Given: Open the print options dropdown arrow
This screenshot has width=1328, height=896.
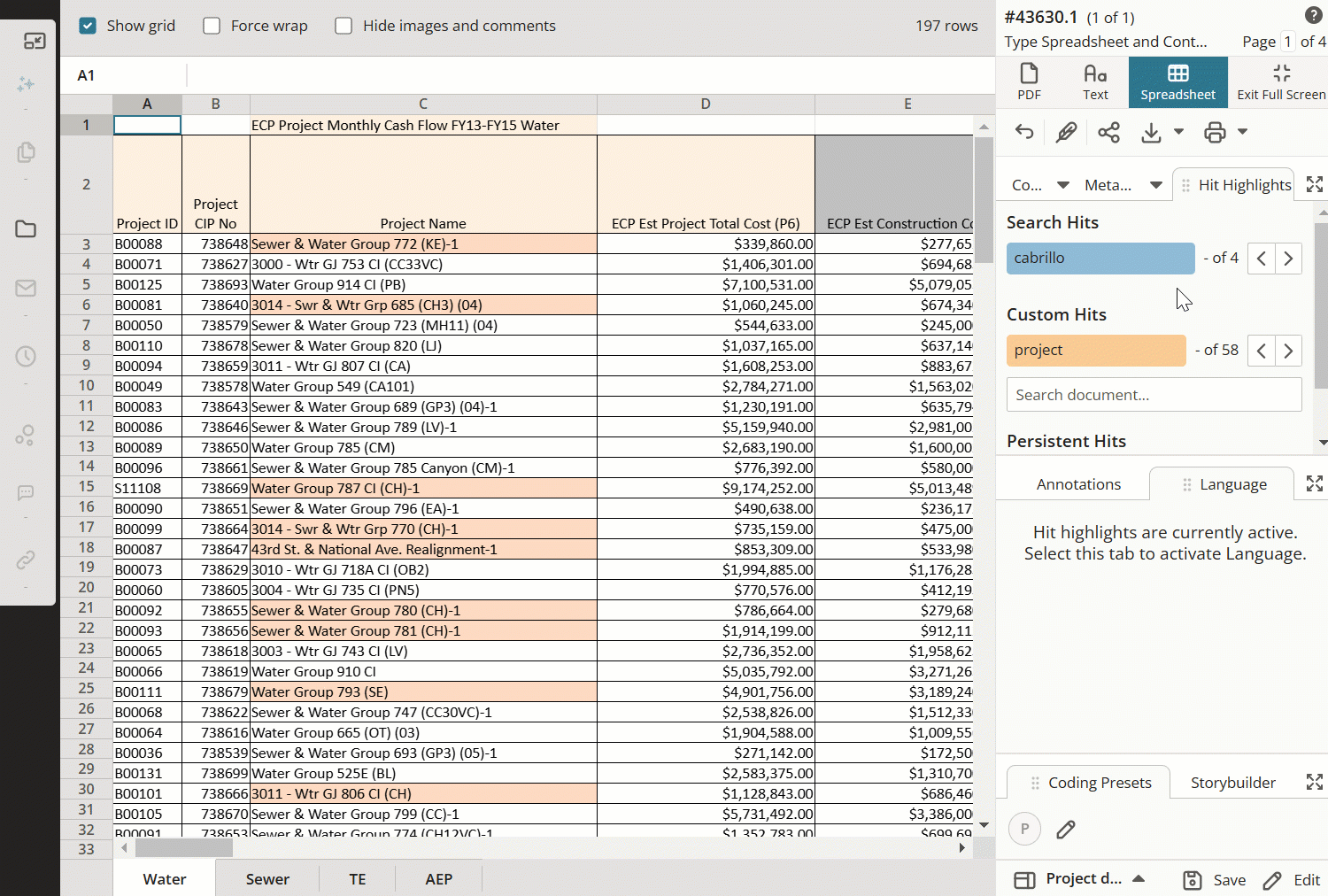Looking at the screenshot, I should tap(1242, 132).
